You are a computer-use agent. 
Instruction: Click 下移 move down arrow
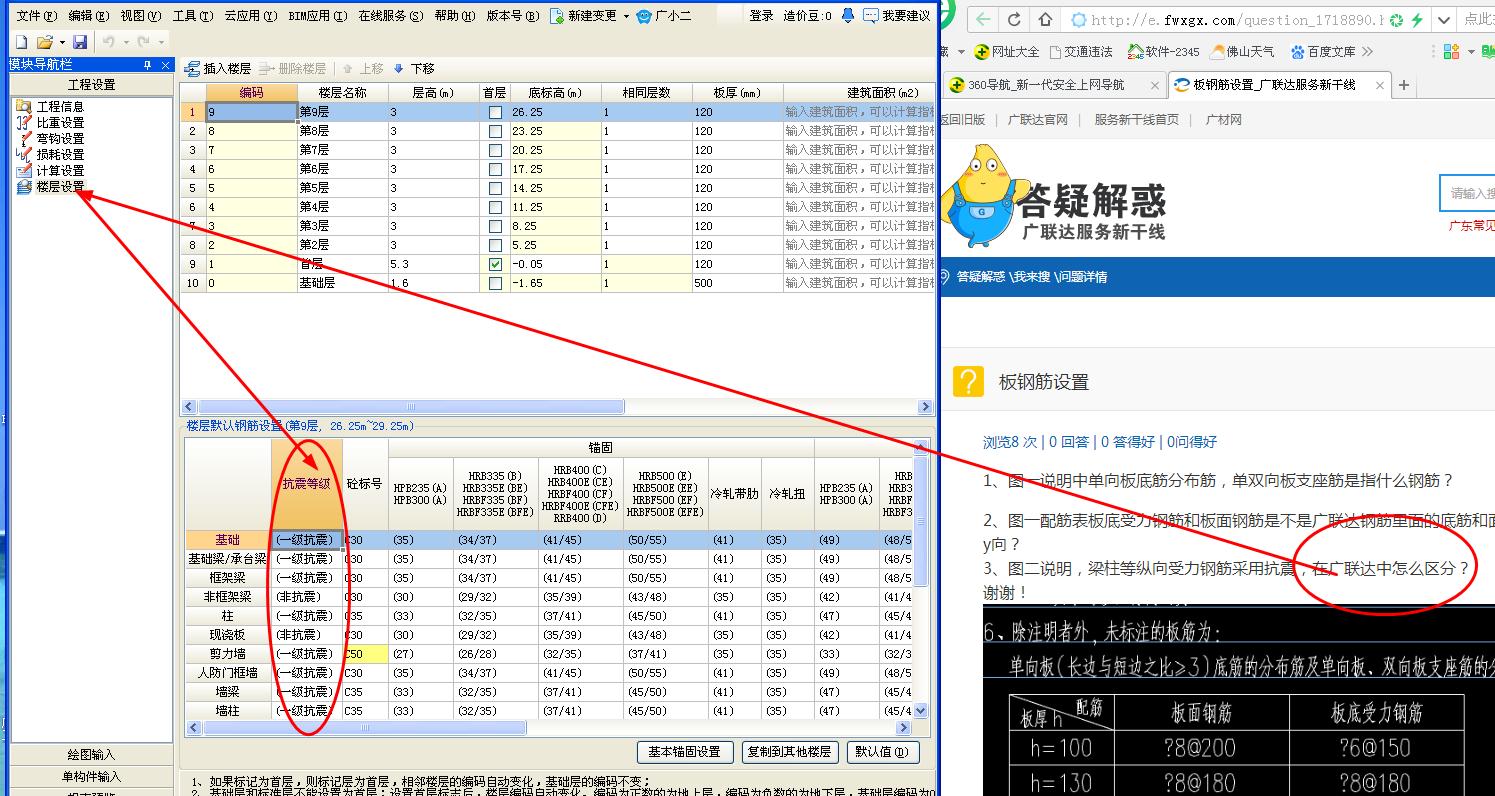(412, 69)
